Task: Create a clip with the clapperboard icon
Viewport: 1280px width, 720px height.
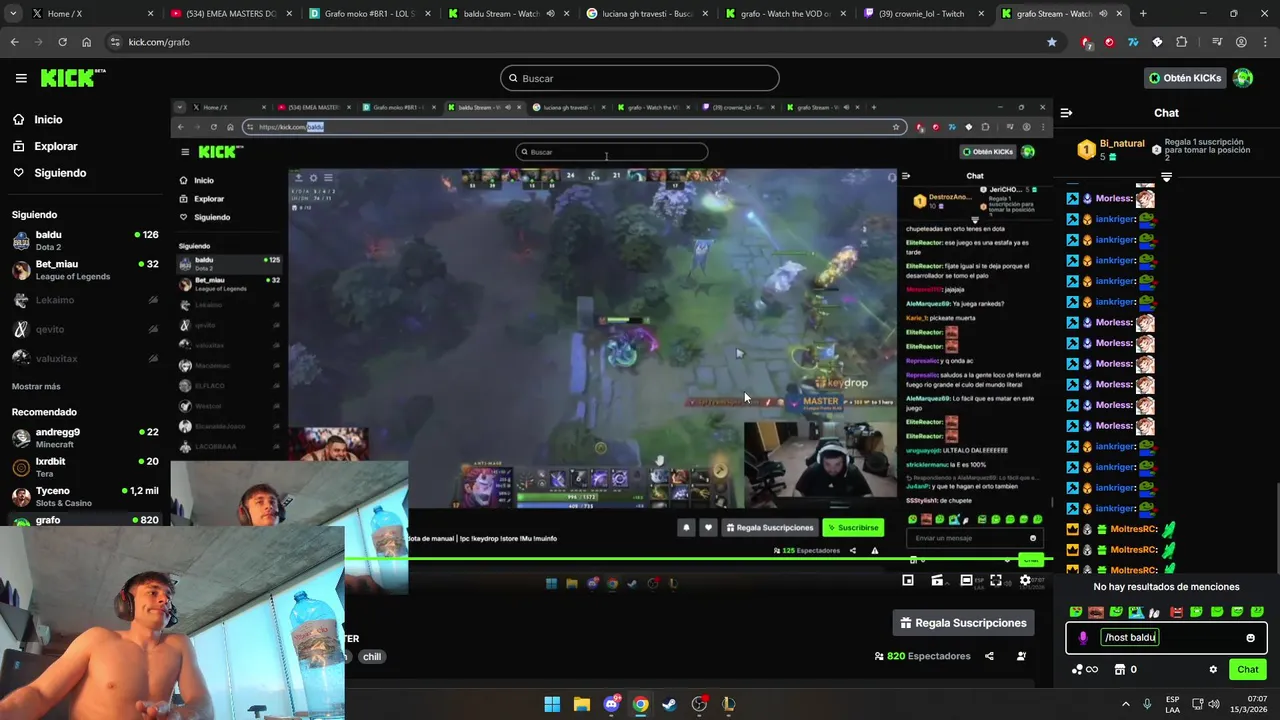Action: [937, 580]
